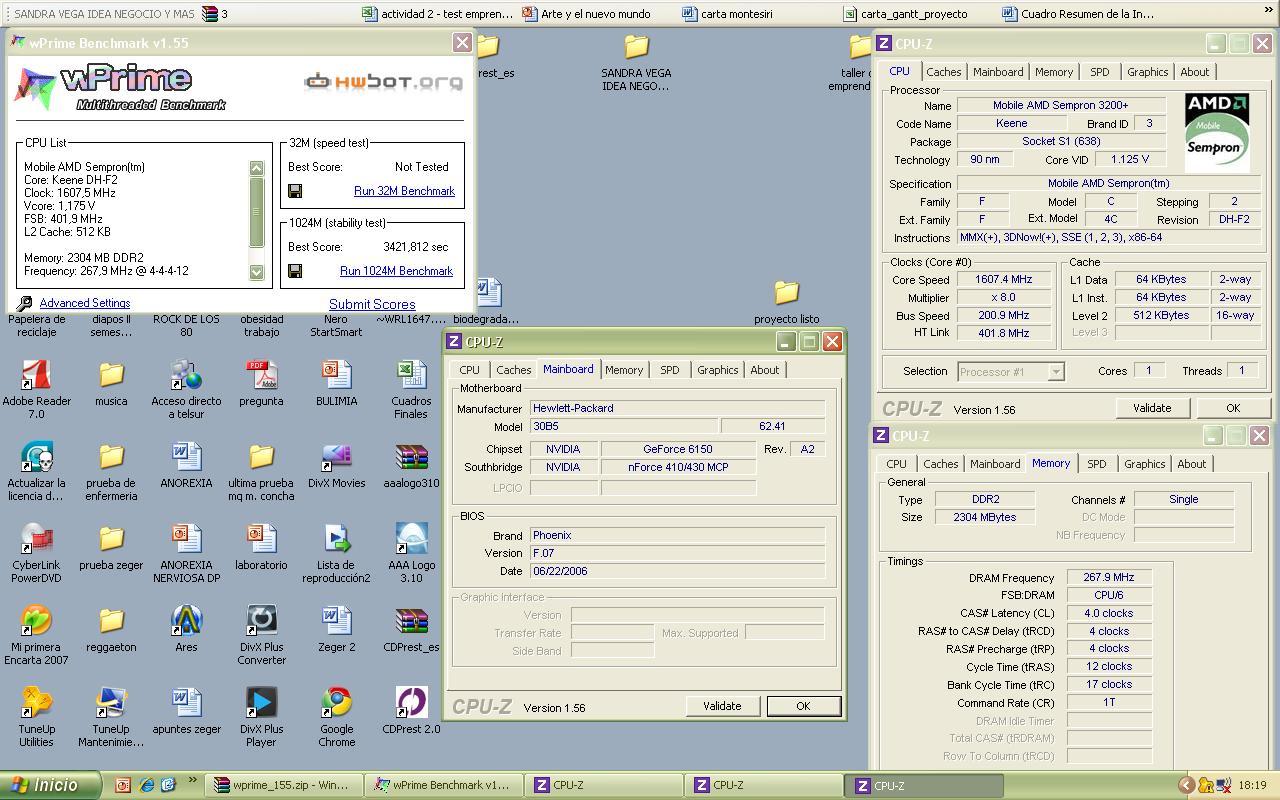Click Validate in the Mainboard CPU-Z window

pos(722,706)
